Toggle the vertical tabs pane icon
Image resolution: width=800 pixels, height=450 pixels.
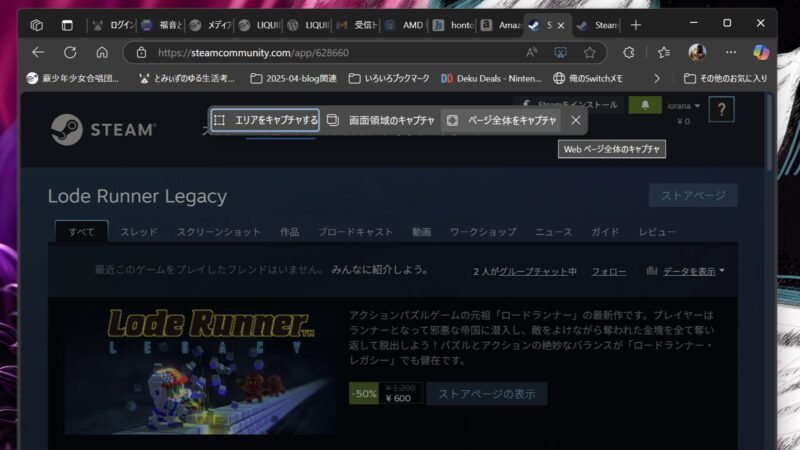pos(67,24)
